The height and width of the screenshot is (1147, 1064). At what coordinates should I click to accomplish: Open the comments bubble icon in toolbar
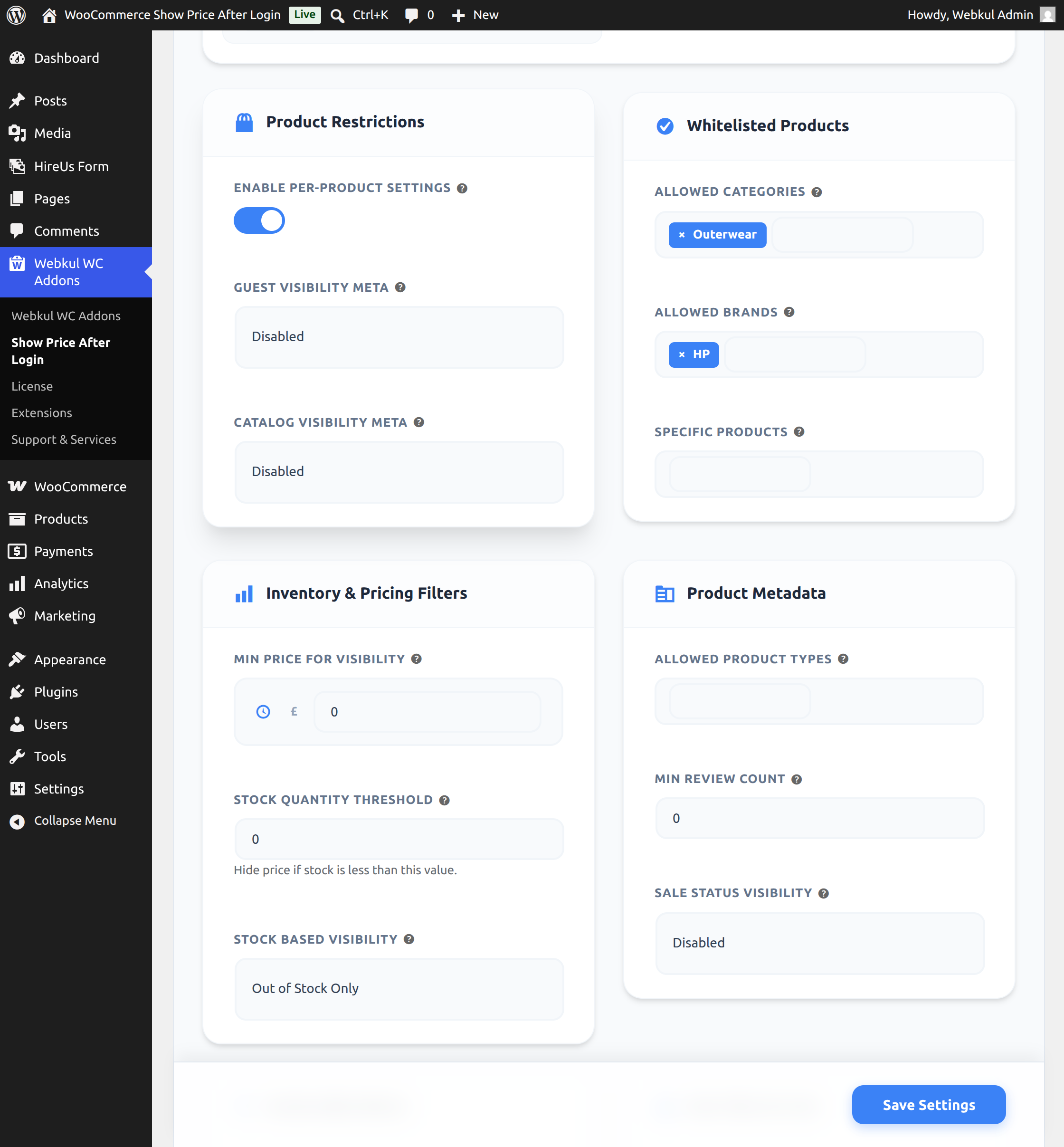point(411,16)
